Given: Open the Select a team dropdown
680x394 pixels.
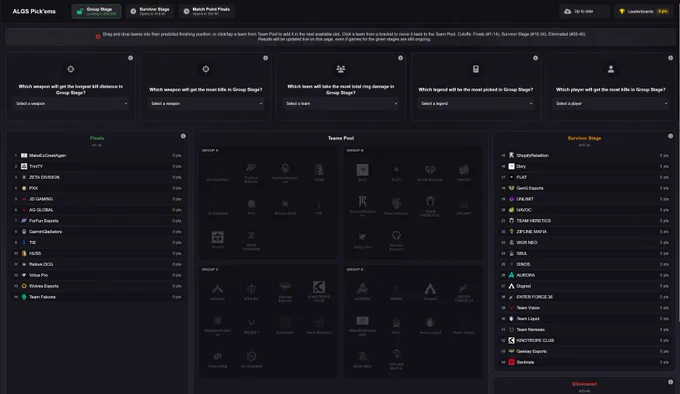Looking at the screenshot, I should (x=341, y=104).
